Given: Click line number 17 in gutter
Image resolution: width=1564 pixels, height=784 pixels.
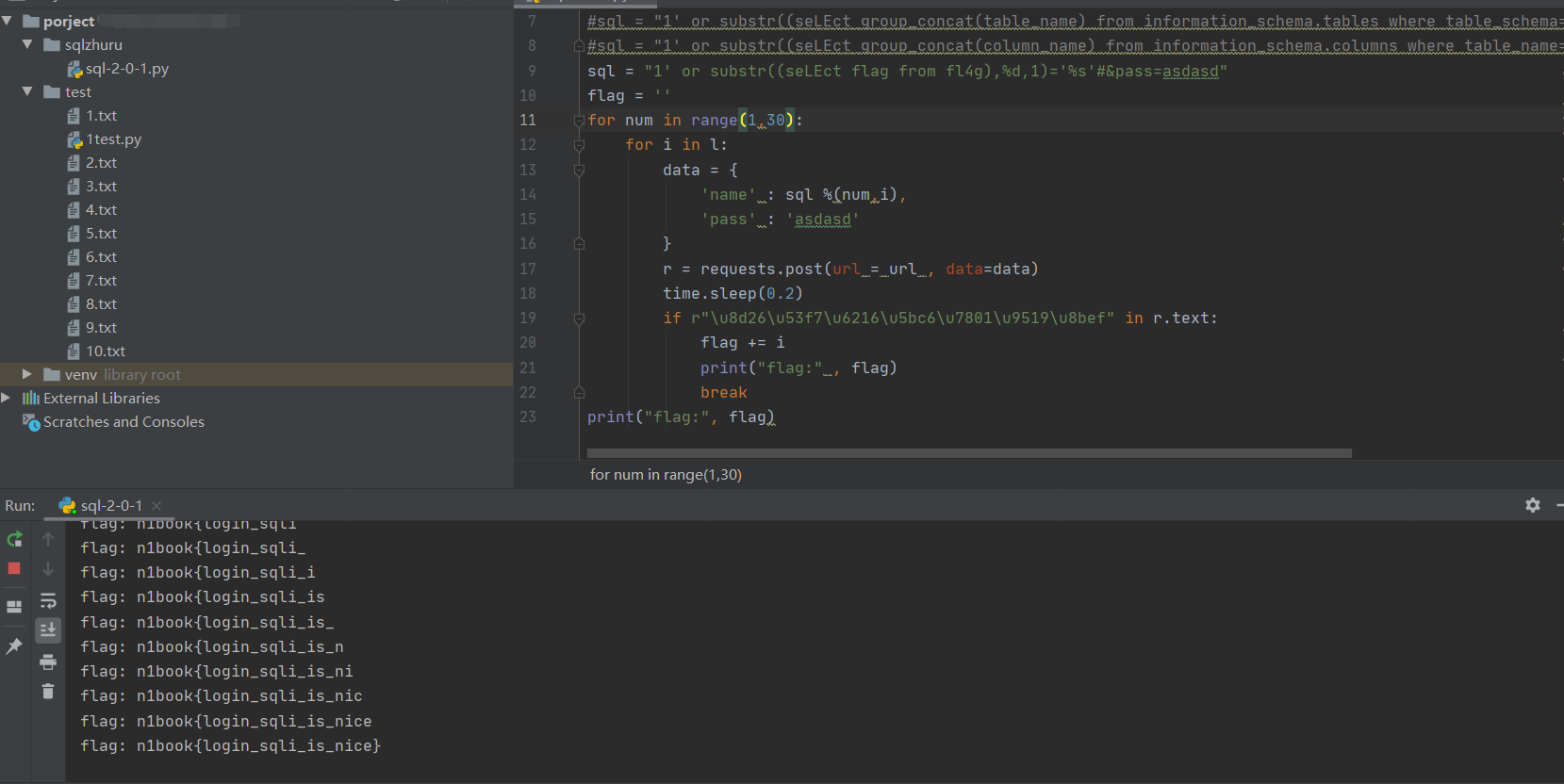Looking at the screenshot, I should (x=528, y=269).
